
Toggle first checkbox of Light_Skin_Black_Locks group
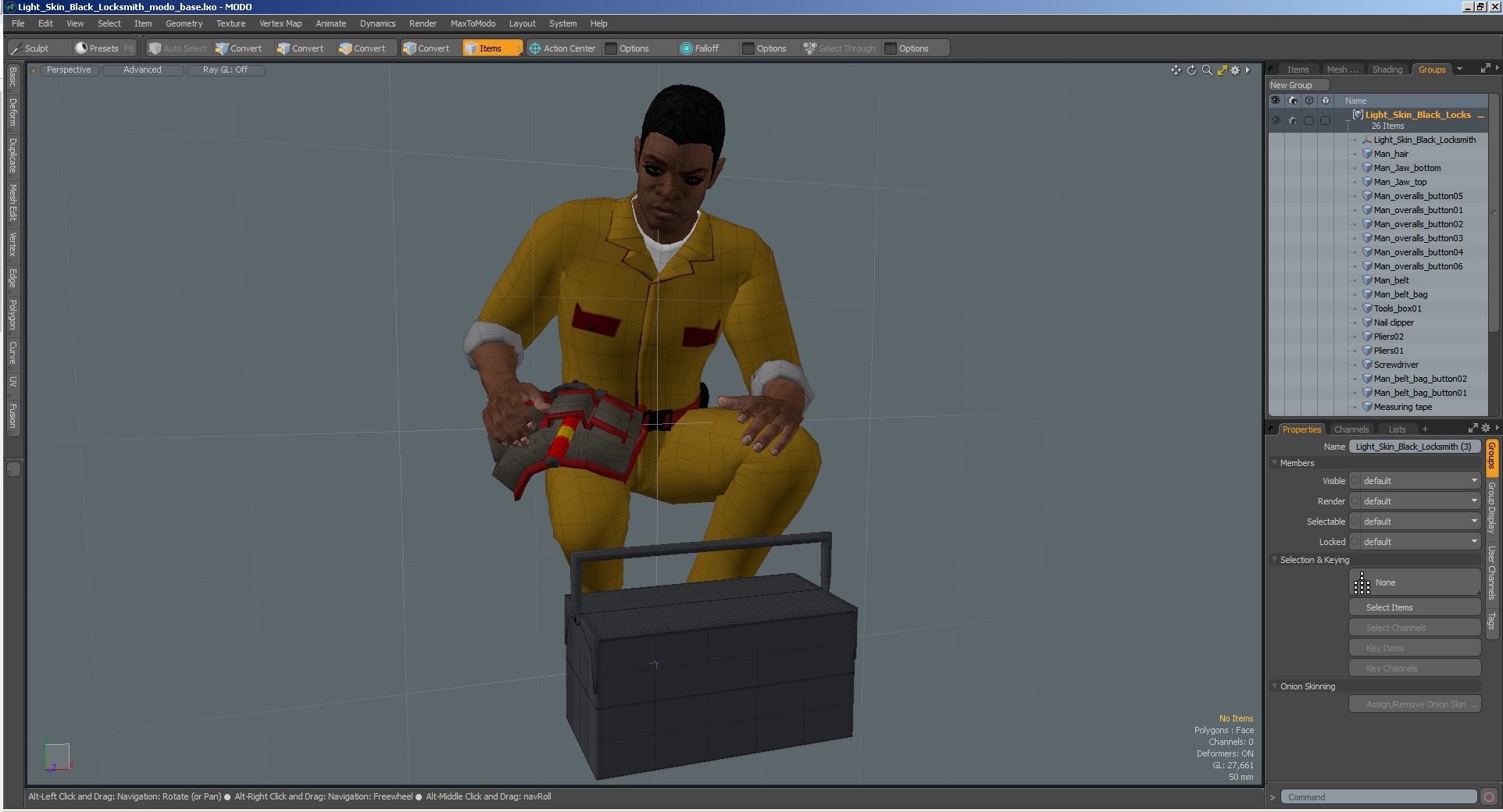(1309, 120)
